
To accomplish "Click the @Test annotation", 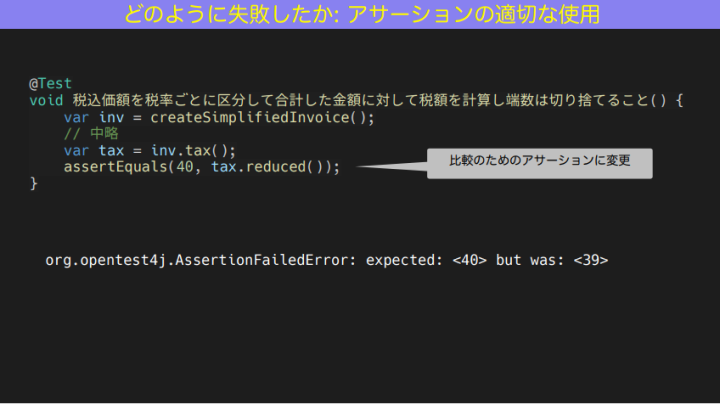I will click(51, 83).
